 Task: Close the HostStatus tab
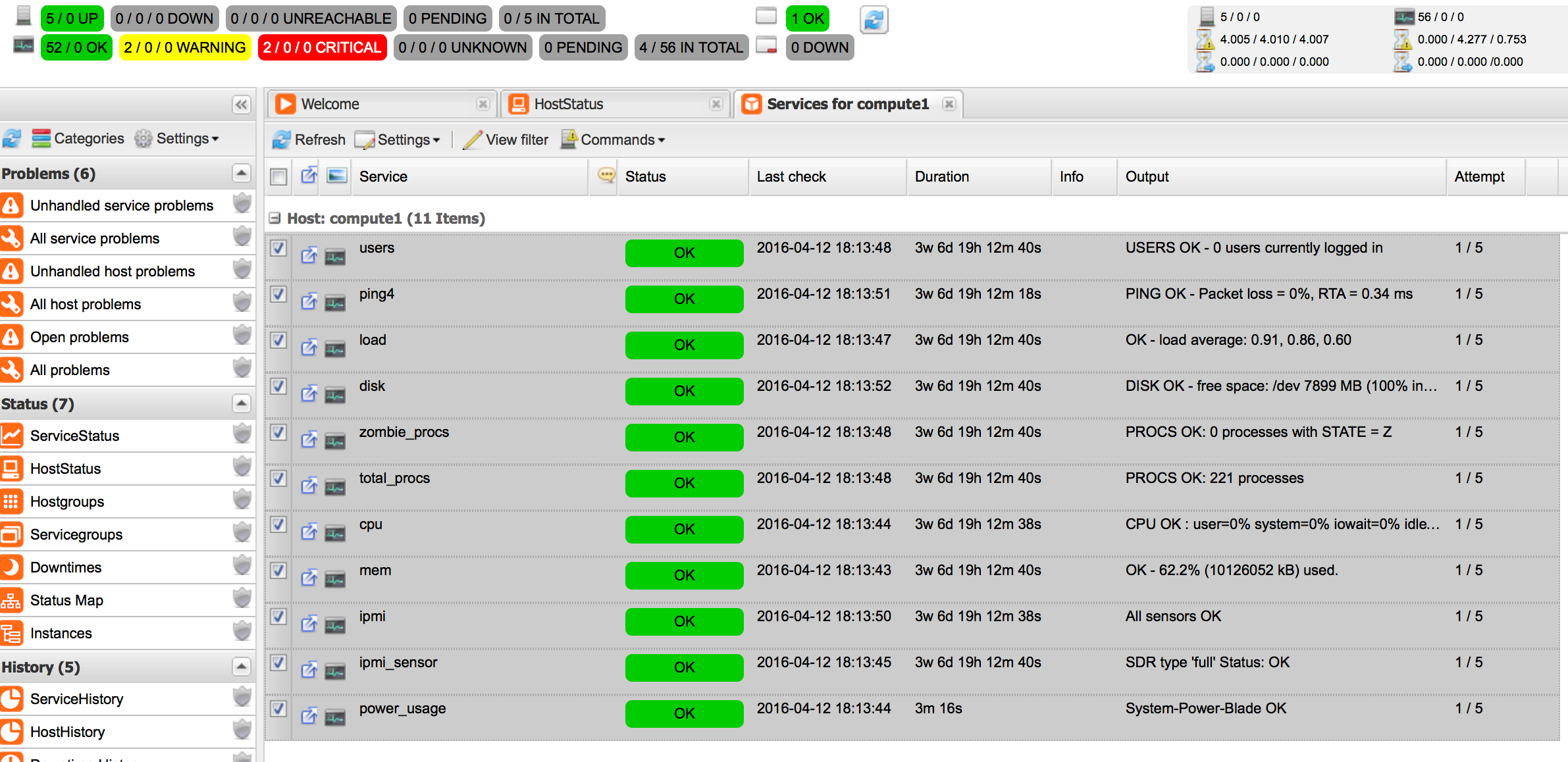click(x=716, y=104)
